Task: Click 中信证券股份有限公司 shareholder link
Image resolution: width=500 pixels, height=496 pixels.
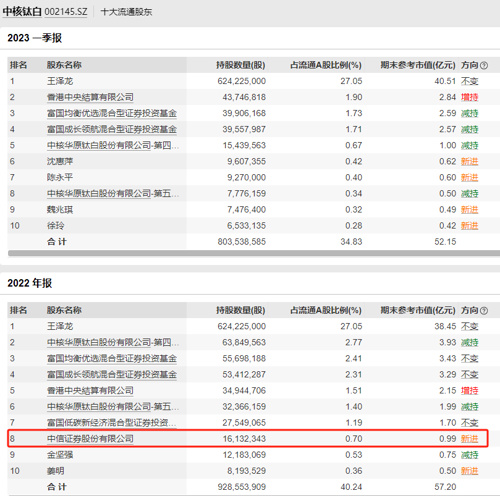Action: pyautogui.click(x=90, y=438)
